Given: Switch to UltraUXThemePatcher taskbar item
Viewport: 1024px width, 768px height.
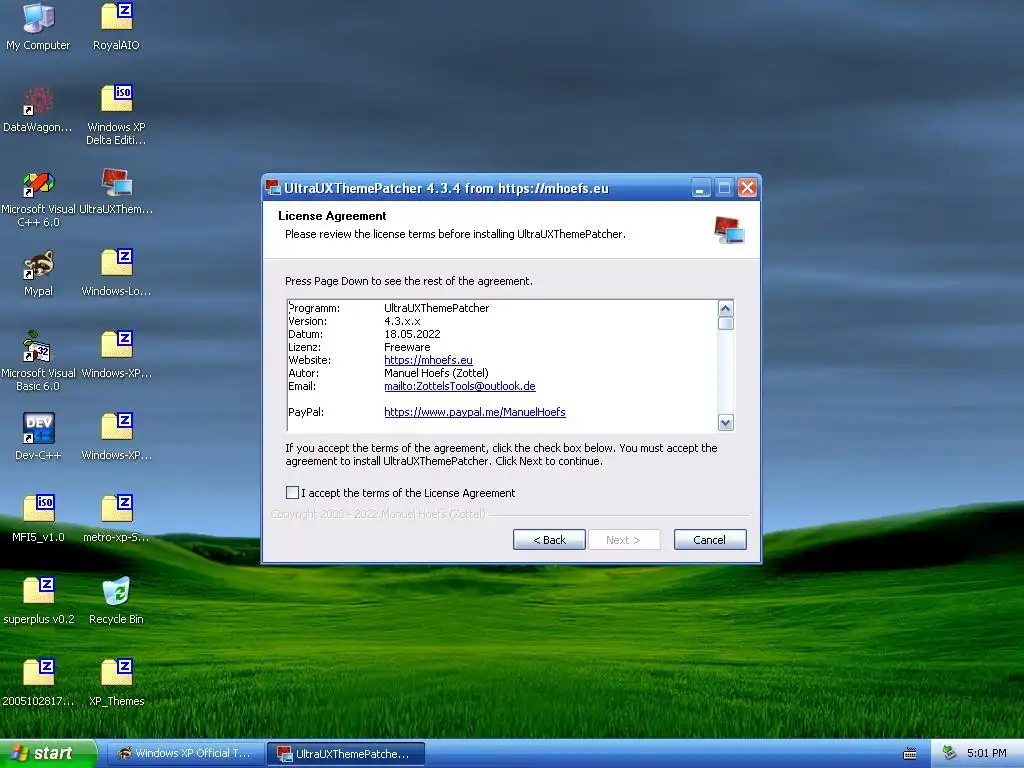Looking at the screenshot, I should point(346,754).
